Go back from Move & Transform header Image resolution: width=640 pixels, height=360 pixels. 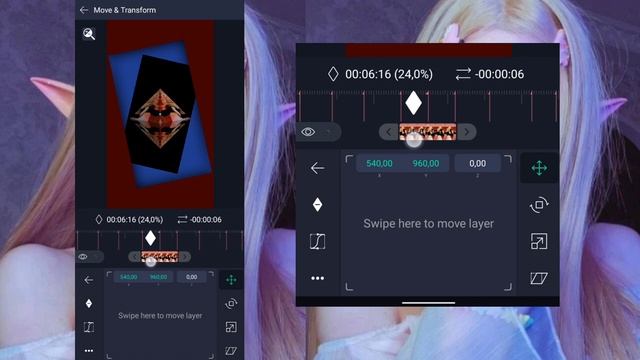(x=84, y=10)
